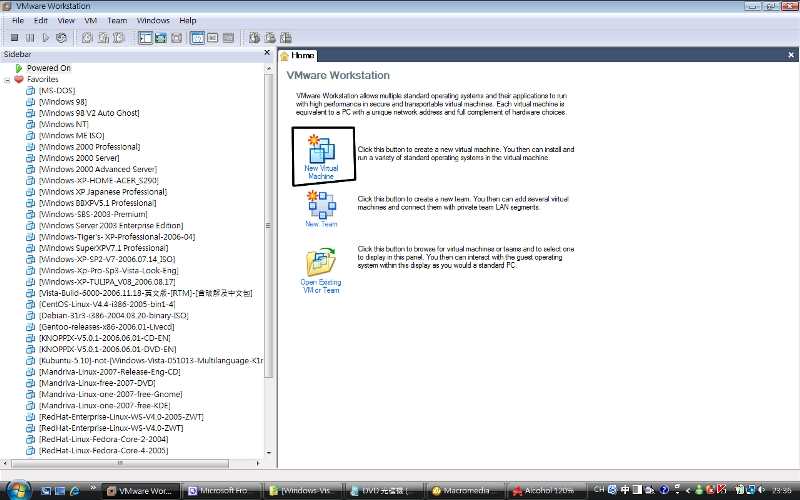800x500 pixels.
Task: Select [Windows SuperXPV7.1 Professional] entry
Action: click(x=104, y=248)
